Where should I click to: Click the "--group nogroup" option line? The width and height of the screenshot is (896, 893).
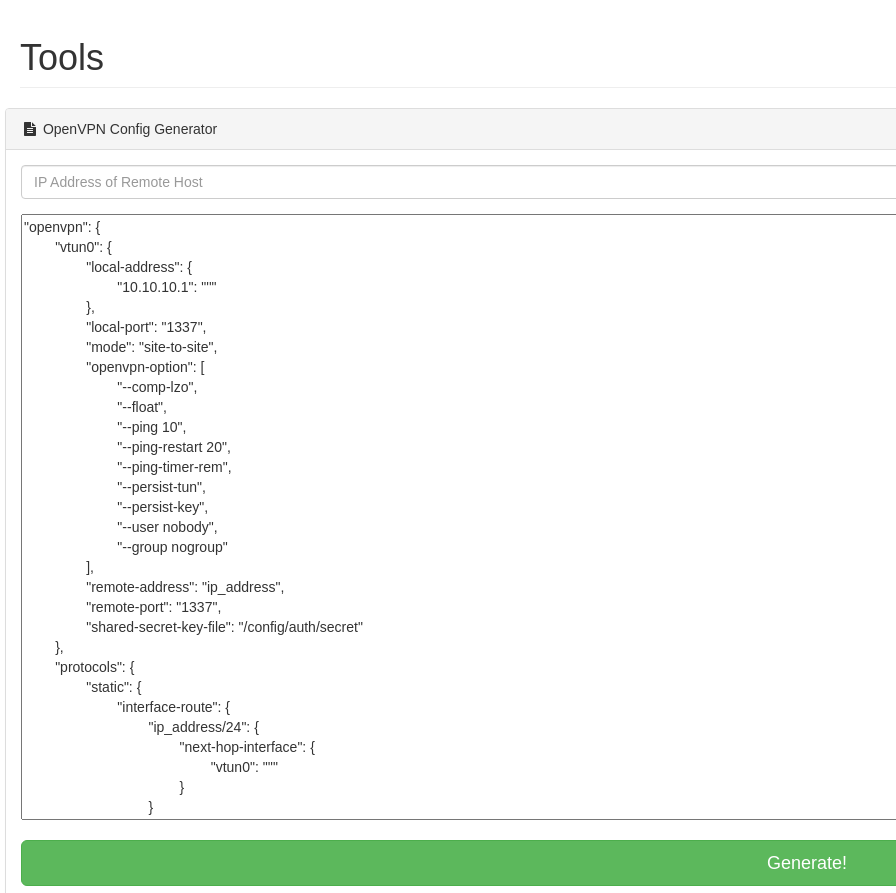pyautogui.click(x=172, y=547)
